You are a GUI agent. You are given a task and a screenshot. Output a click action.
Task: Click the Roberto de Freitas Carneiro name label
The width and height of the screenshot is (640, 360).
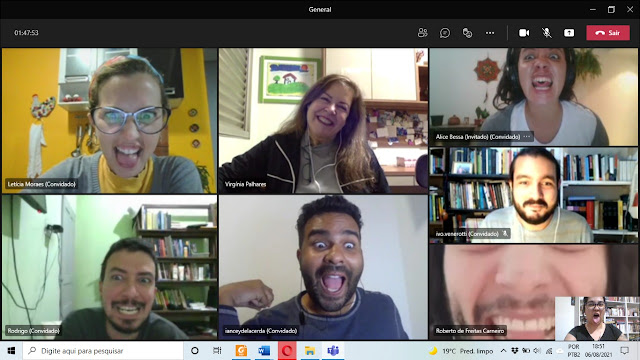click(x=470, y=331)
